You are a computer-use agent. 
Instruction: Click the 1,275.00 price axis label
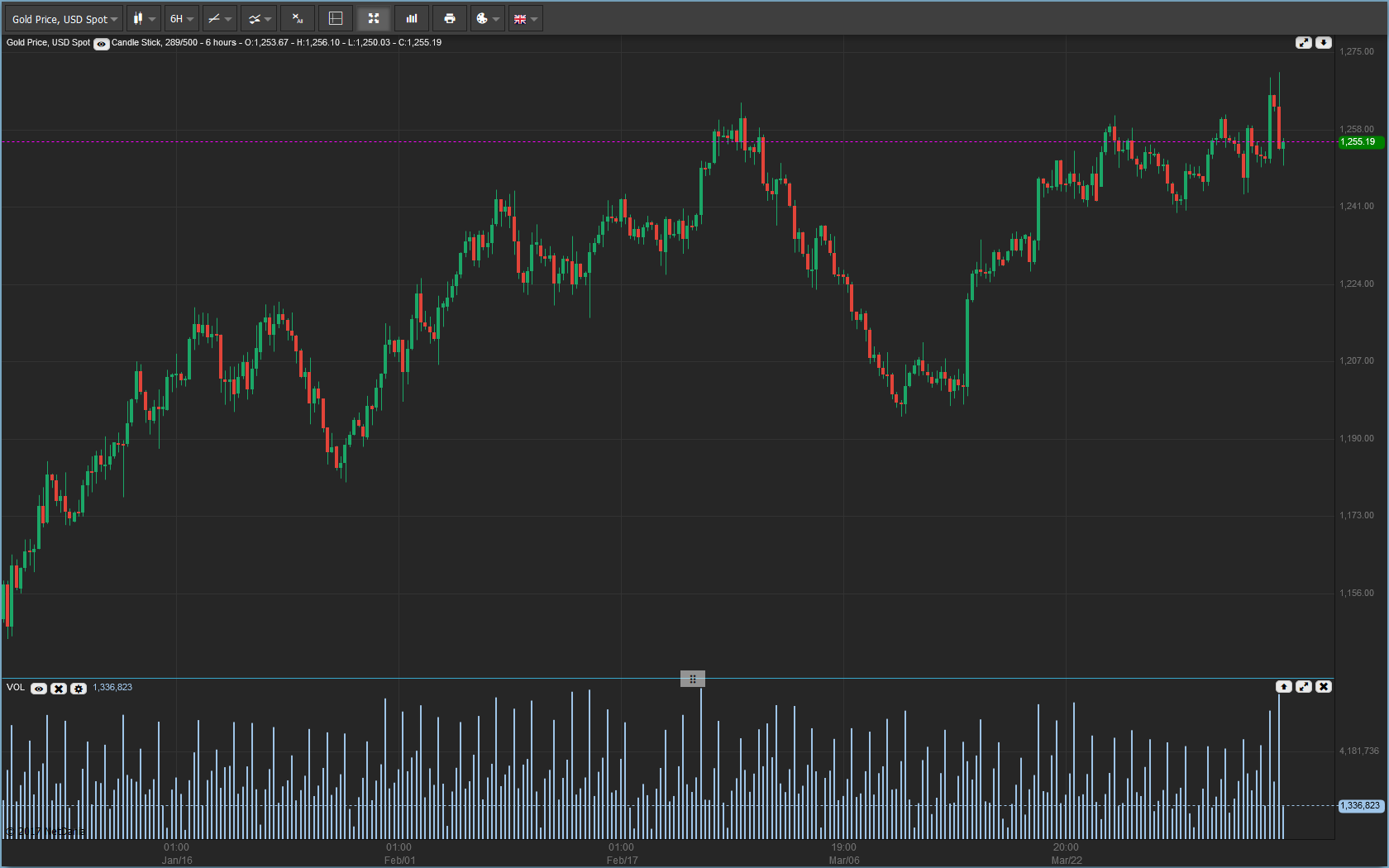(x=1357, y=51)
